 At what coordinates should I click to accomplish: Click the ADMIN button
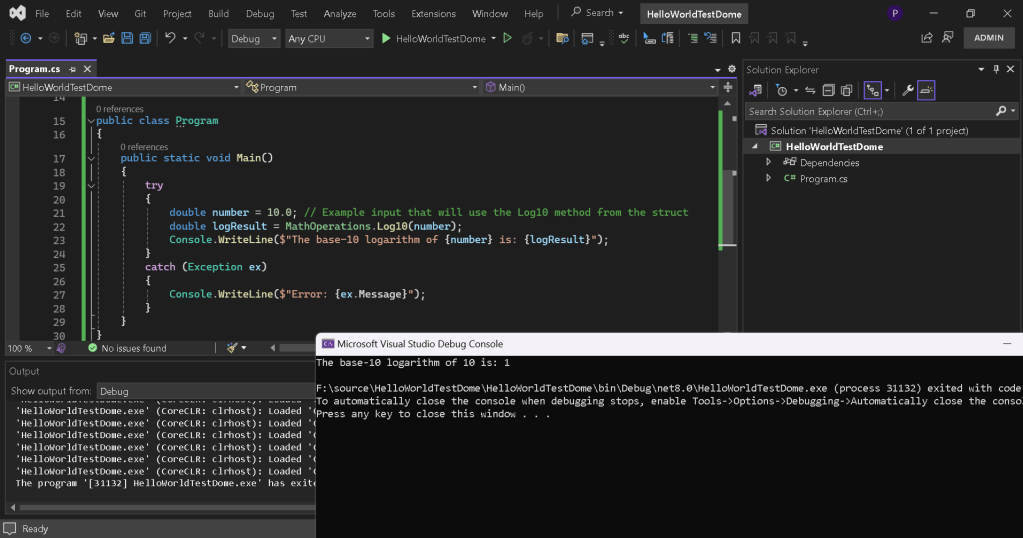point(988,38)
